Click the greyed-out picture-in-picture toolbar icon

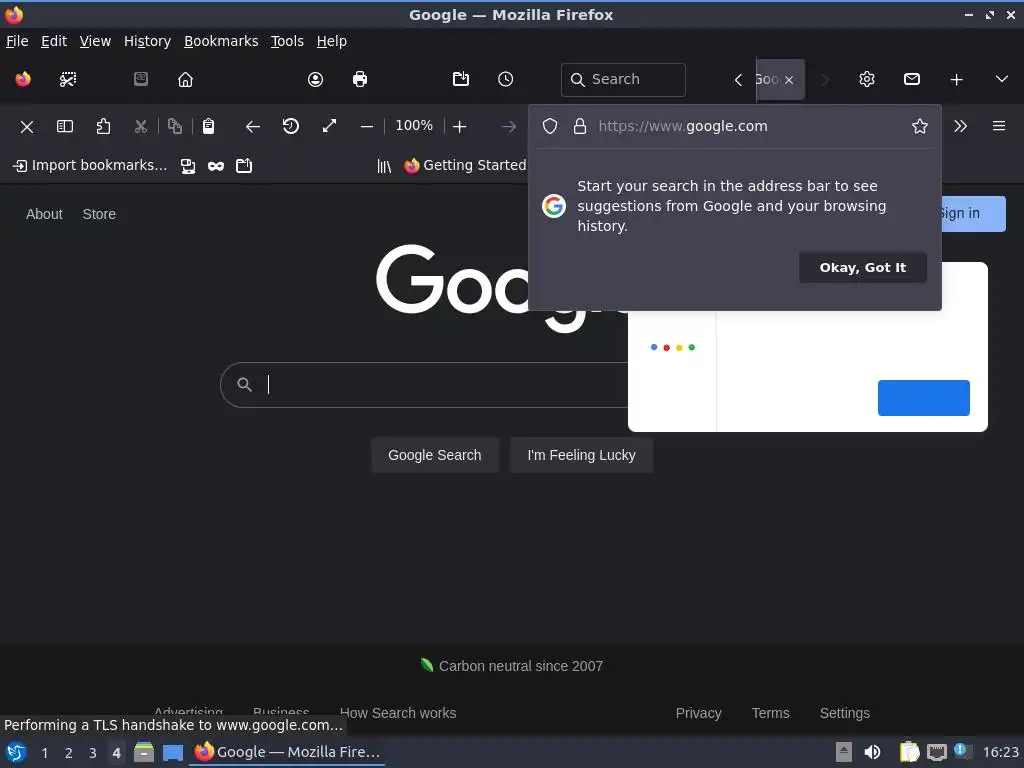[x=141, y=79]
